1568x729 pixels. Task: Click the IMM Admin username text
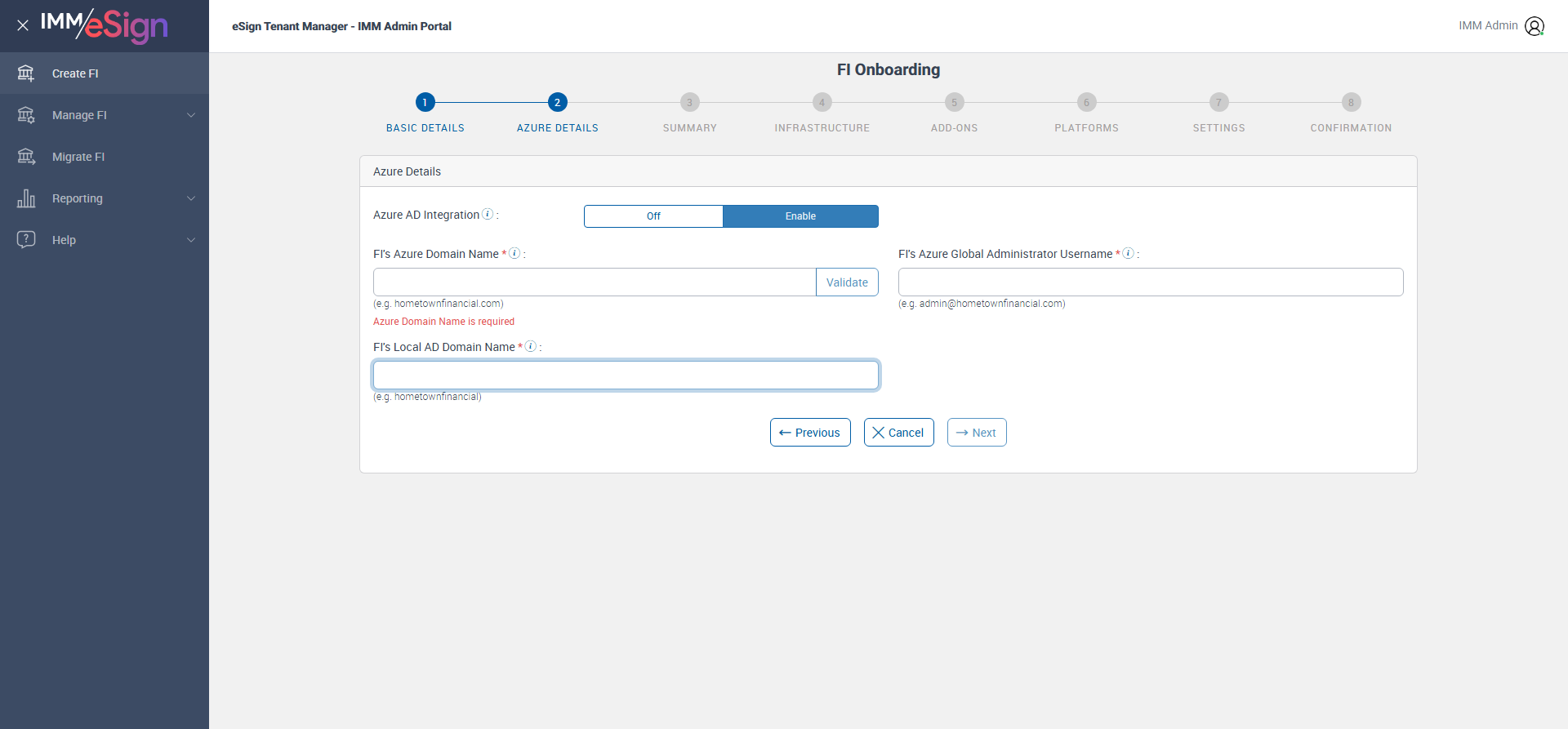1488,25
